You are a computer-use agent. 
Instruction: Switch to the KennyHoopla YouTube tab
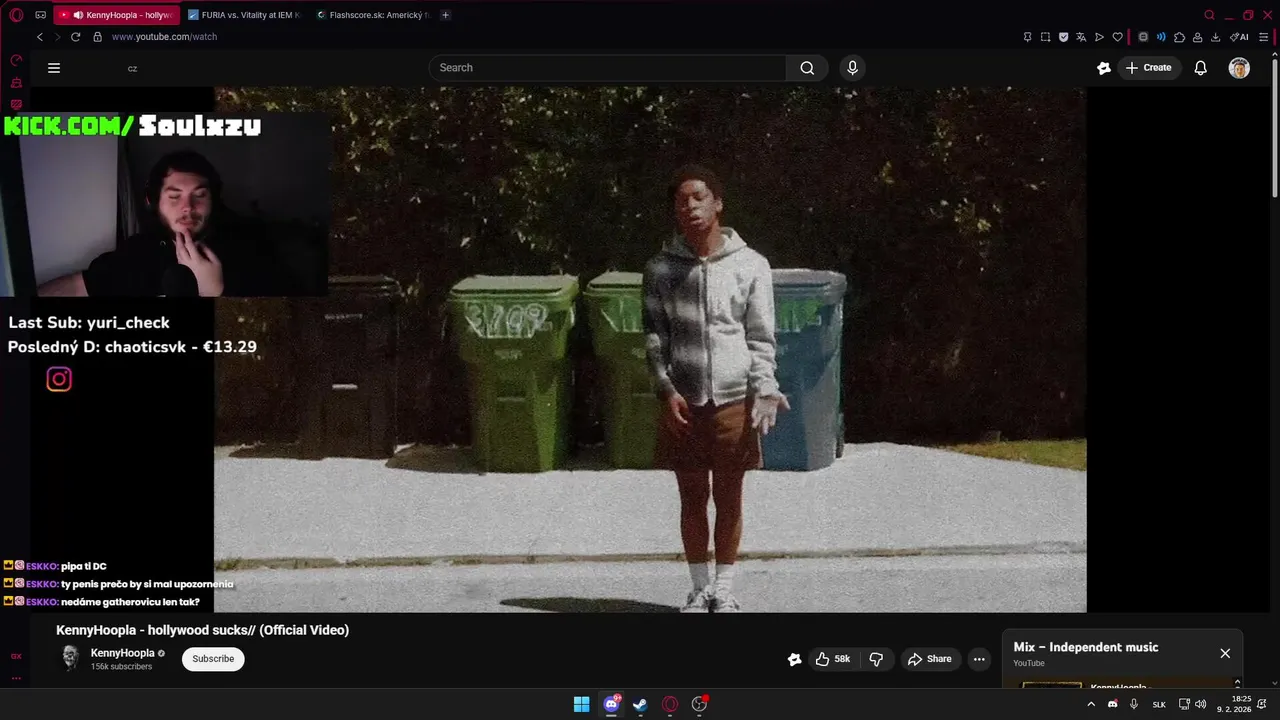[x=118, y=15]
